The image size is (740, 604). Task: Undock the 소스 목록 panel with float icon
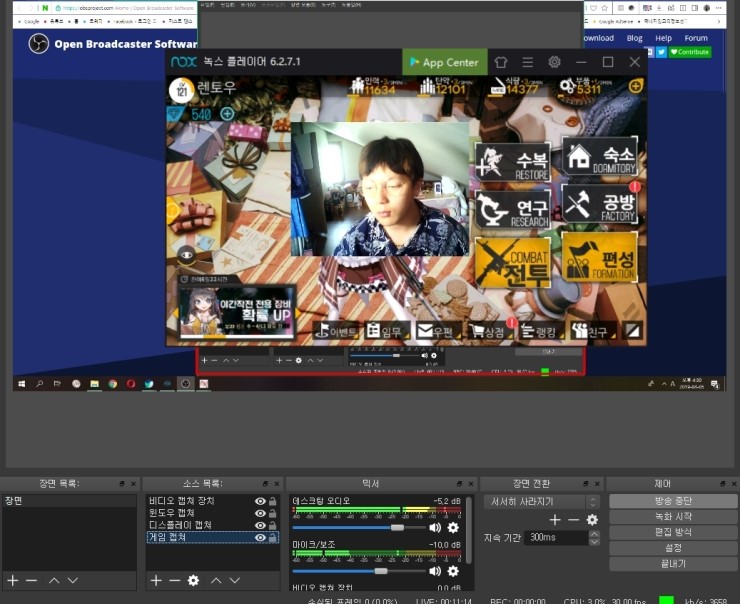tap(265, 484)
